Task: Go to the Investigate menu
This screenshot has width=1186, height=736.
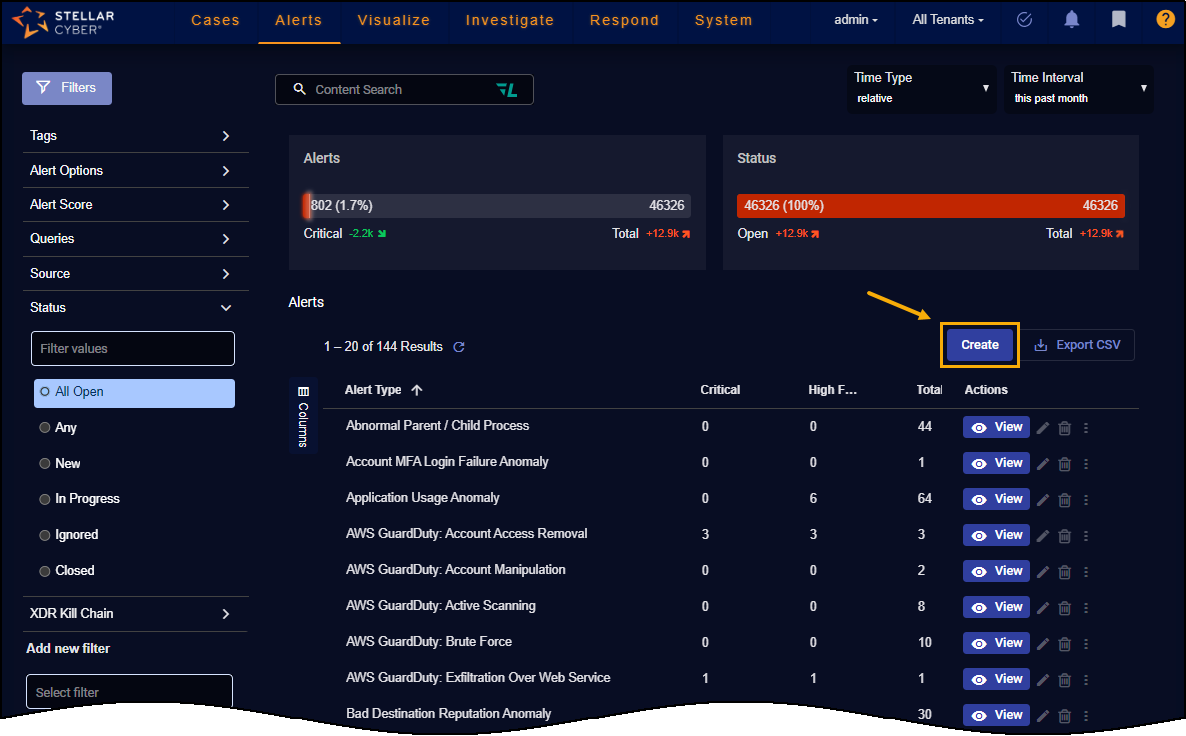Action: [x=509, y=20]
